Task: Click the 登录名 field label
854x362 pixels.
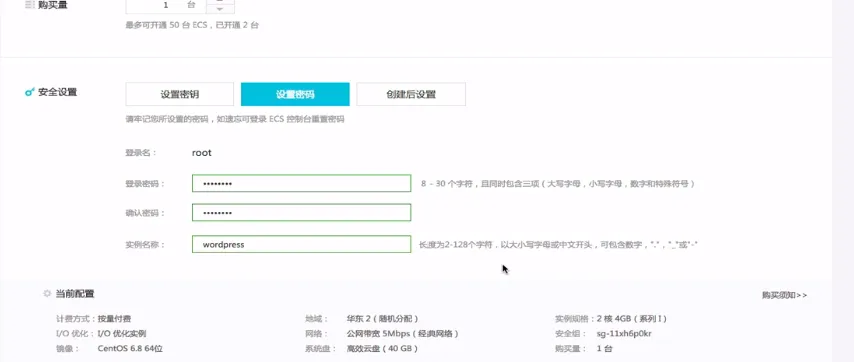Action: tap(141, 153)
